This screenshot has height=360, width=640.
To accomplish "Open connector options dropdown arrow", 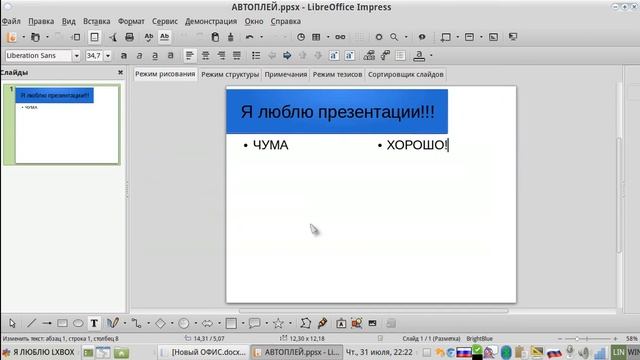I will coord(149,323).
